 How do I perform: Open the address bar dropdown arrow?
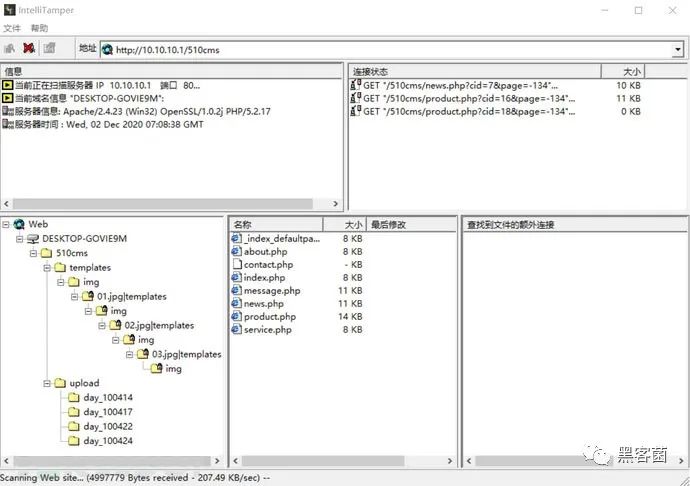pyautogui.click(x=678, y=50)
